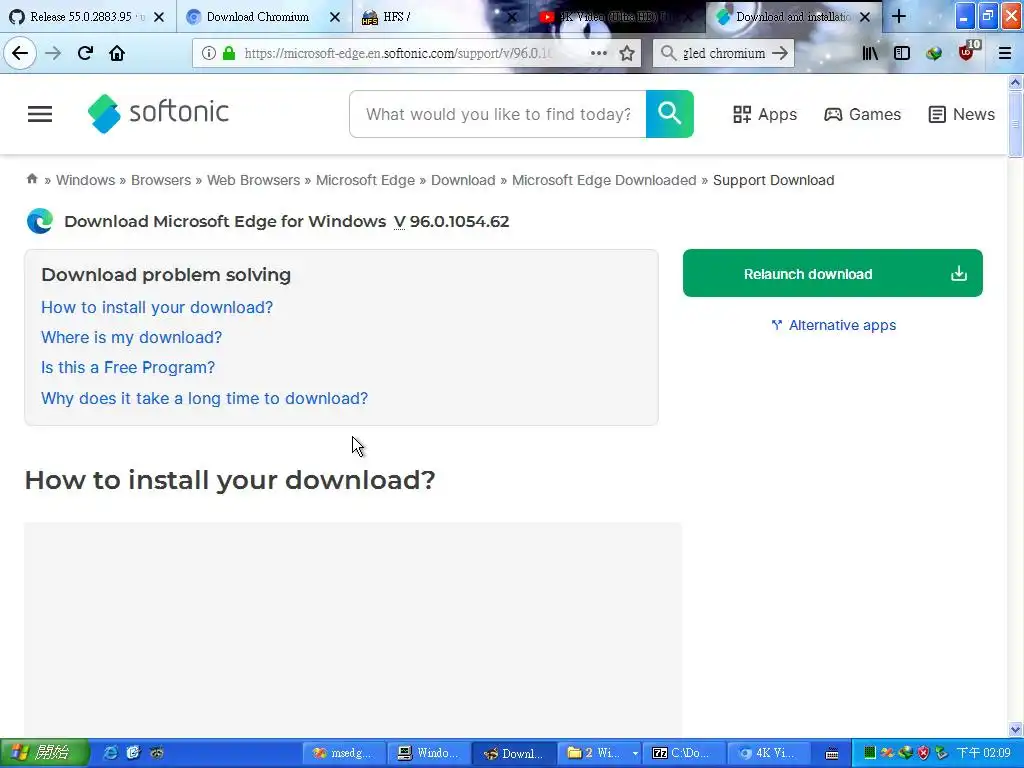
Task: Open the Windows Start button
Action: (43, 753)
